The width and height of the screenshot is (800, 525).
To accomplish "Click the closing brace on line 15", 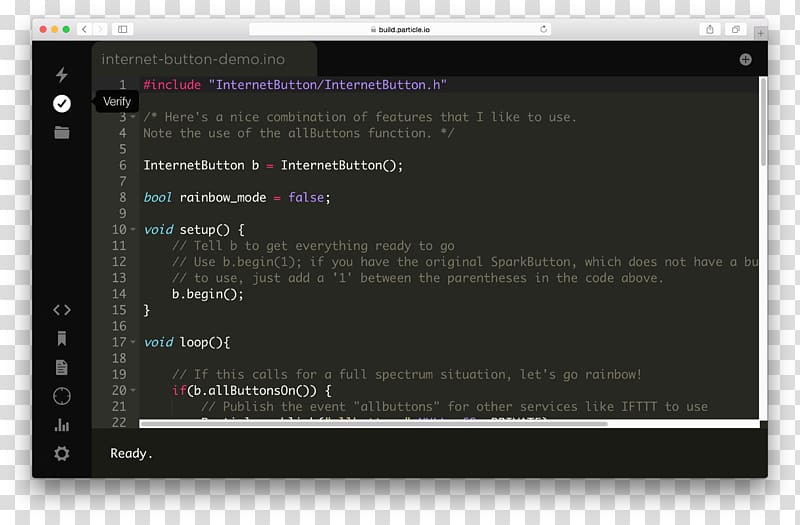I will 147,310.
